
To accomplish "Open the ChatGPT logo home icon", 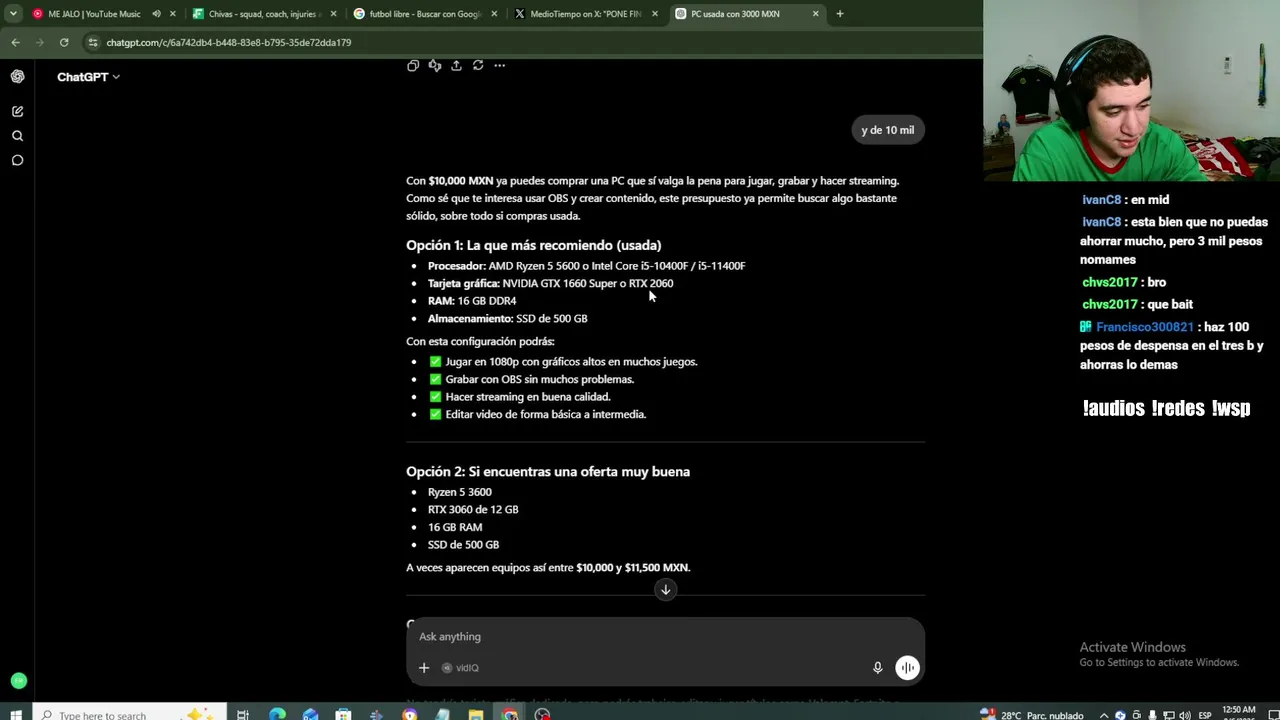I will click(x=17, y=76).
